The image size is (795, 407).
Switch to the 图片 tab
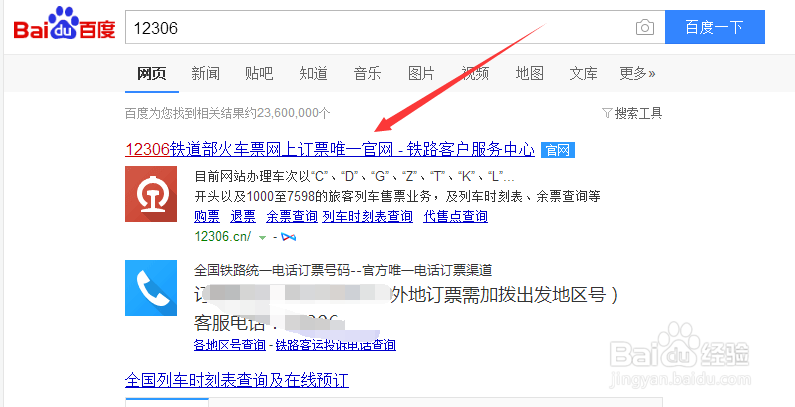(x=421, y=73)
